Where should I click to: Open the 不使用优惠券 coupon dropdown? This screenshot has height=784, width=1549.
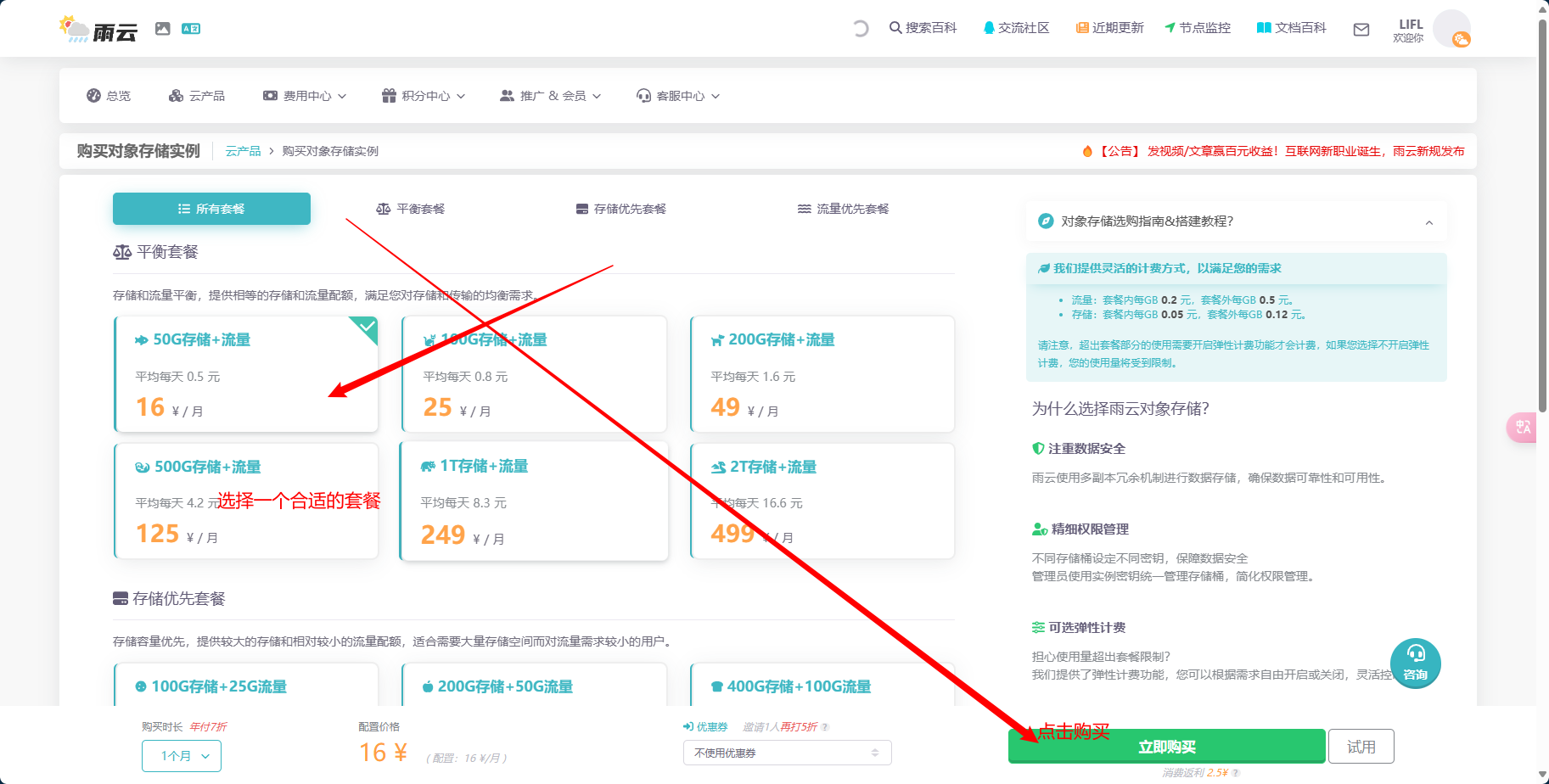click(x=787, y=753)
